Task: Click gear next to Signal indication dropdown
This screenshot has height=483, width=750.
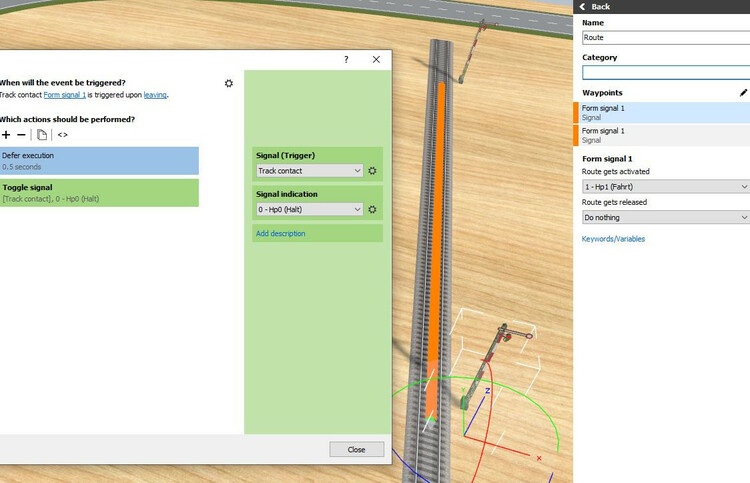Action: pyautogui.click(x=372, y=209)
